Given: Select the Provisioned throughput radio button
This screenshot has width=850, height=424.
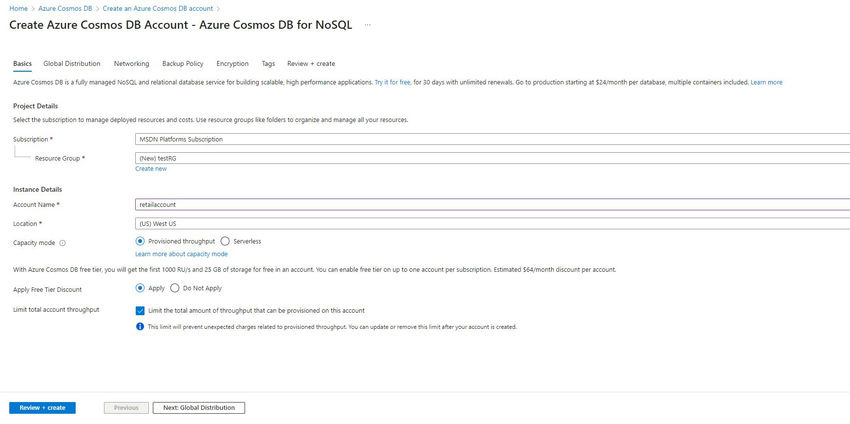Looking at the screenshot, I should (140, 241).
